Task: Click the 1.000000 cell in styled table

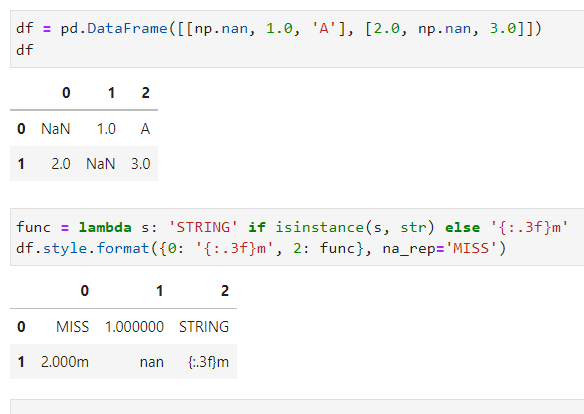Action: point(134,327)
